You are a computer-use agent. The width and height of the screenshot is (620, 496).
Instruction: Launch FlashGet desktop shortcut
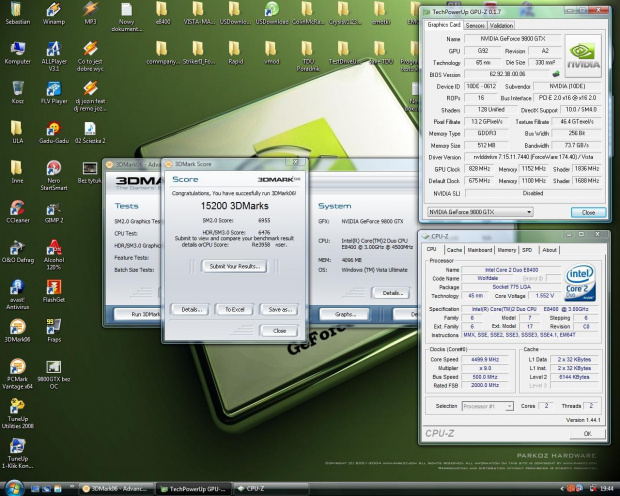[54, 291]
